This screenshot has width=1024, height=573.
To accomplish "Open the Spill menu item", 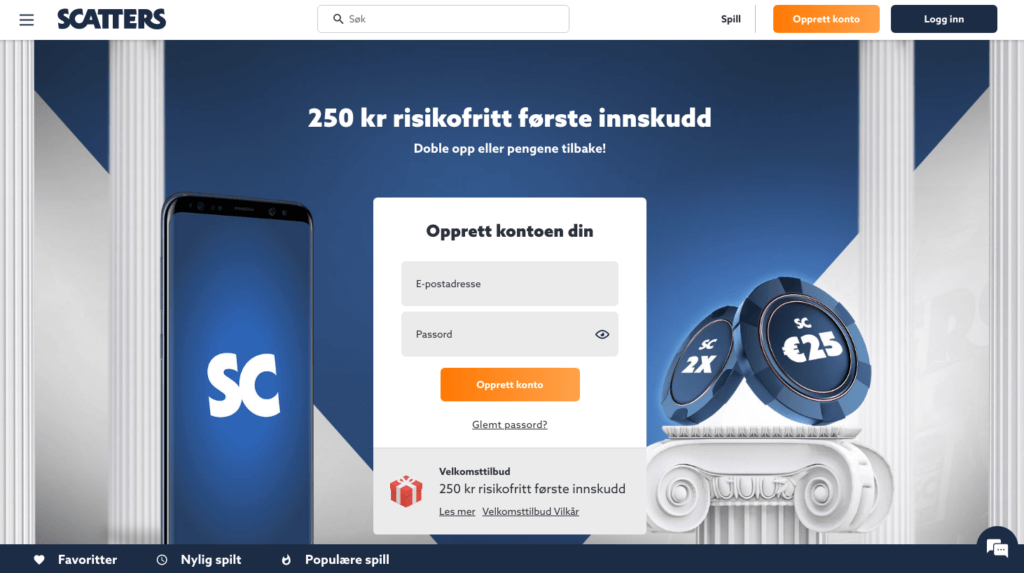I will 731,19.
